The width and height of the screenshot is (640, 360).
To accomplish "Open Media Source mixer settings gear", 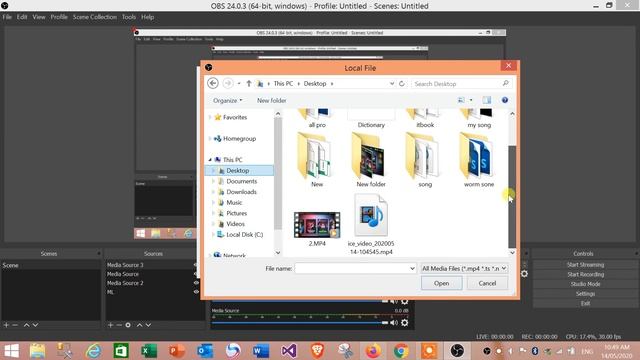I will pyautogui.click(x=404, y=322).
